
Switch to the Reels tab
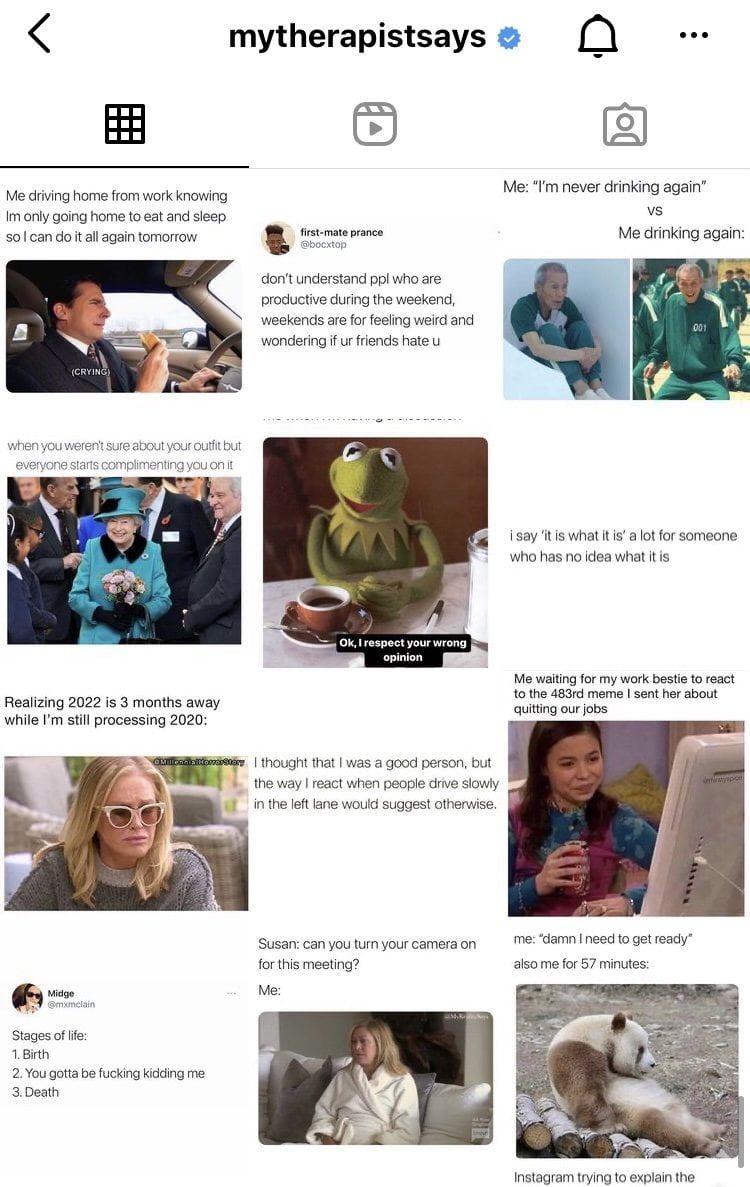click(x=375, y=124)
